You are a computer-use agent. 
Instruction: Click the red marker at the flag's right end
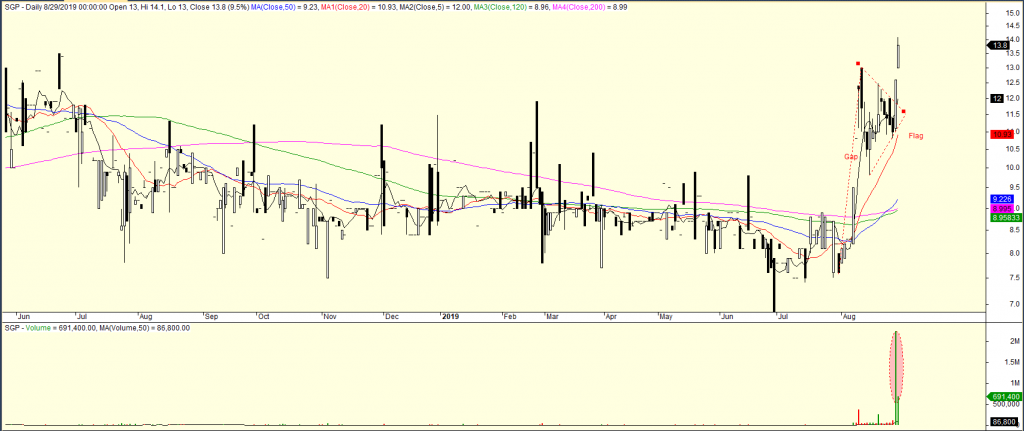point(904,111)
